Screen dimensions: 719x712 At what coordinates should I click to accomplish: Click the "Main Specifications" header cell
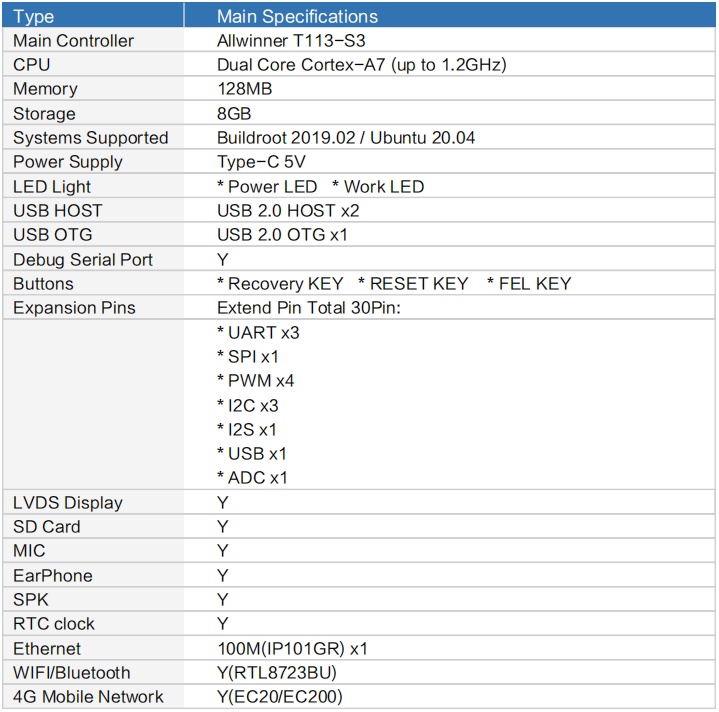(297, 16)
